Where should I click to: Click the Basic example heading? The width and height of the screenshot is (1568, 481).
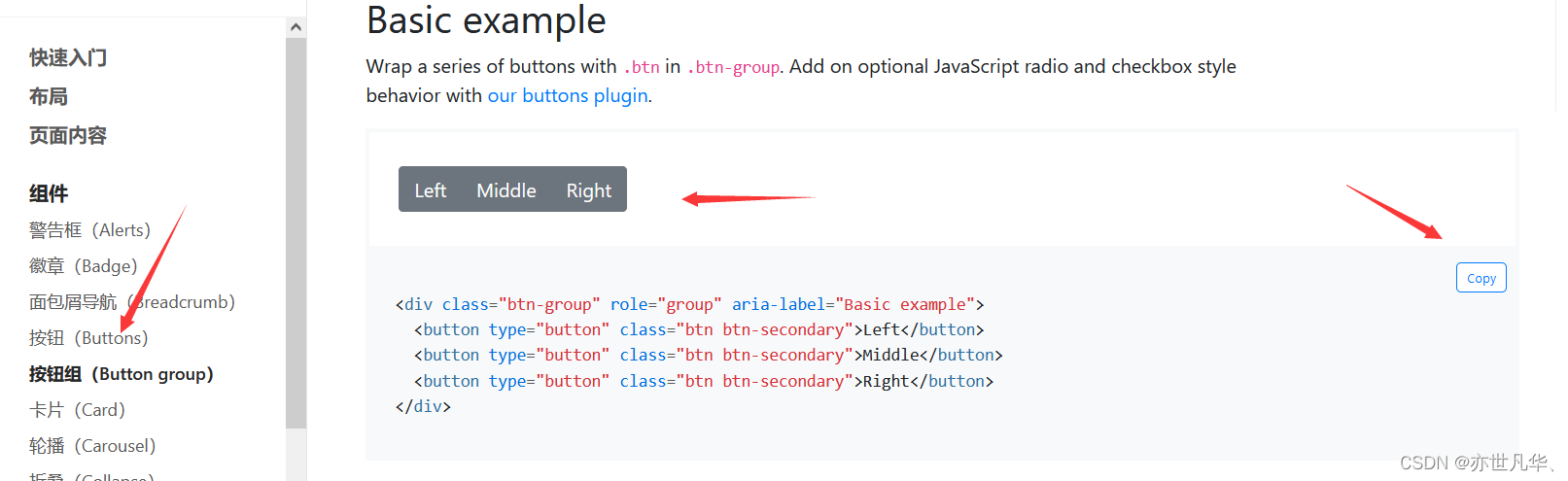[x=486, y=20]
